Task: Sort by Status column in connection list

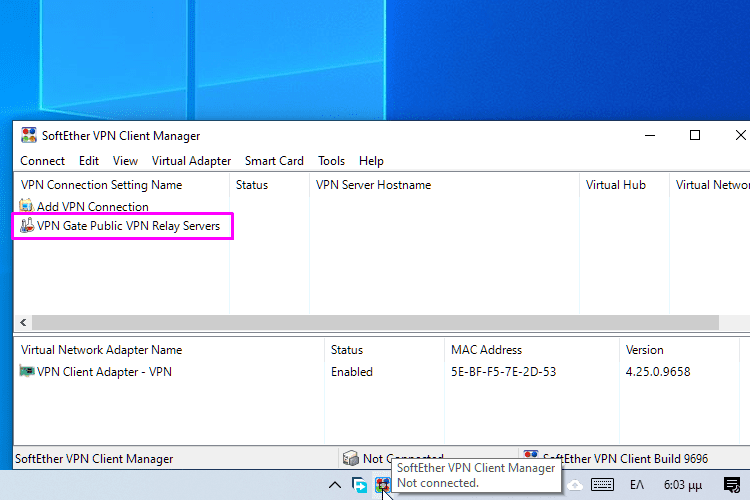Action: [x=269, y=185]
